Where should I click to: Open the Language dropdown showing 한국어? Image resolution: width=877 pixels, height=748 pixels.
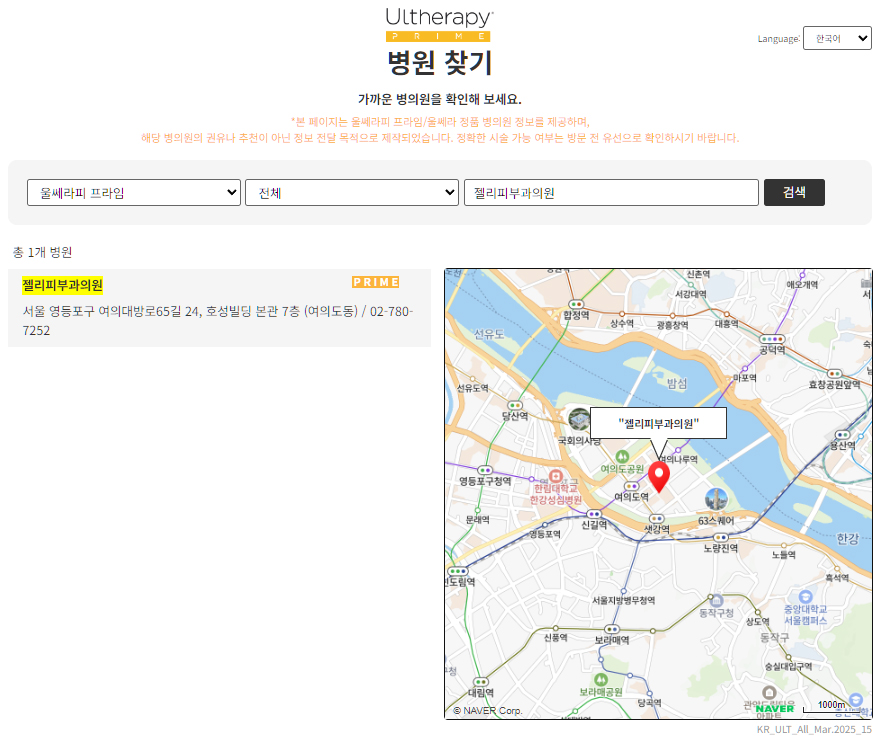click(837, 39)
